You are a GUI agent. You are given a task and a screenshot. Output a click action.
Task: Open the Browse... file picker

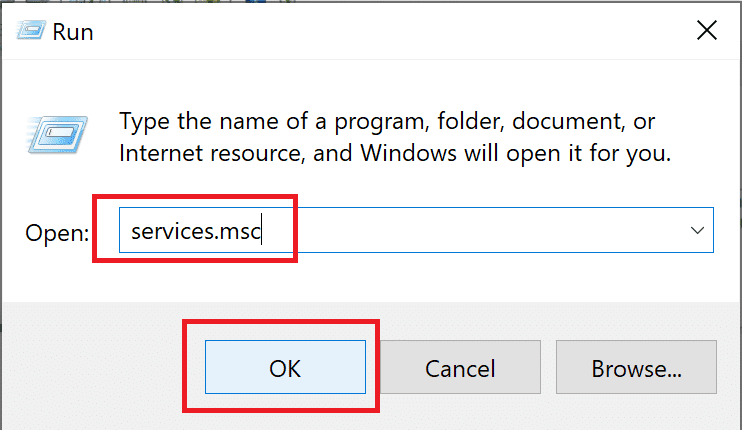click(x=636, y=368)
